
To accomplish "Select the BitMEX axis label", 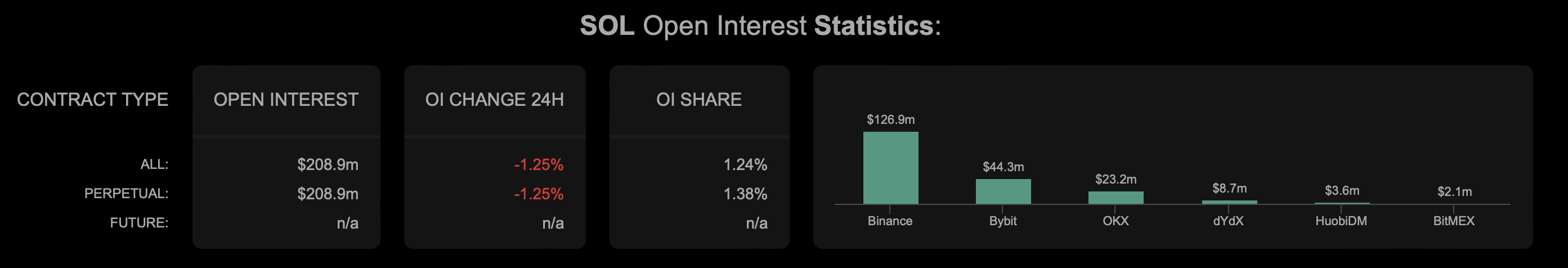I will pos(1454,221).
